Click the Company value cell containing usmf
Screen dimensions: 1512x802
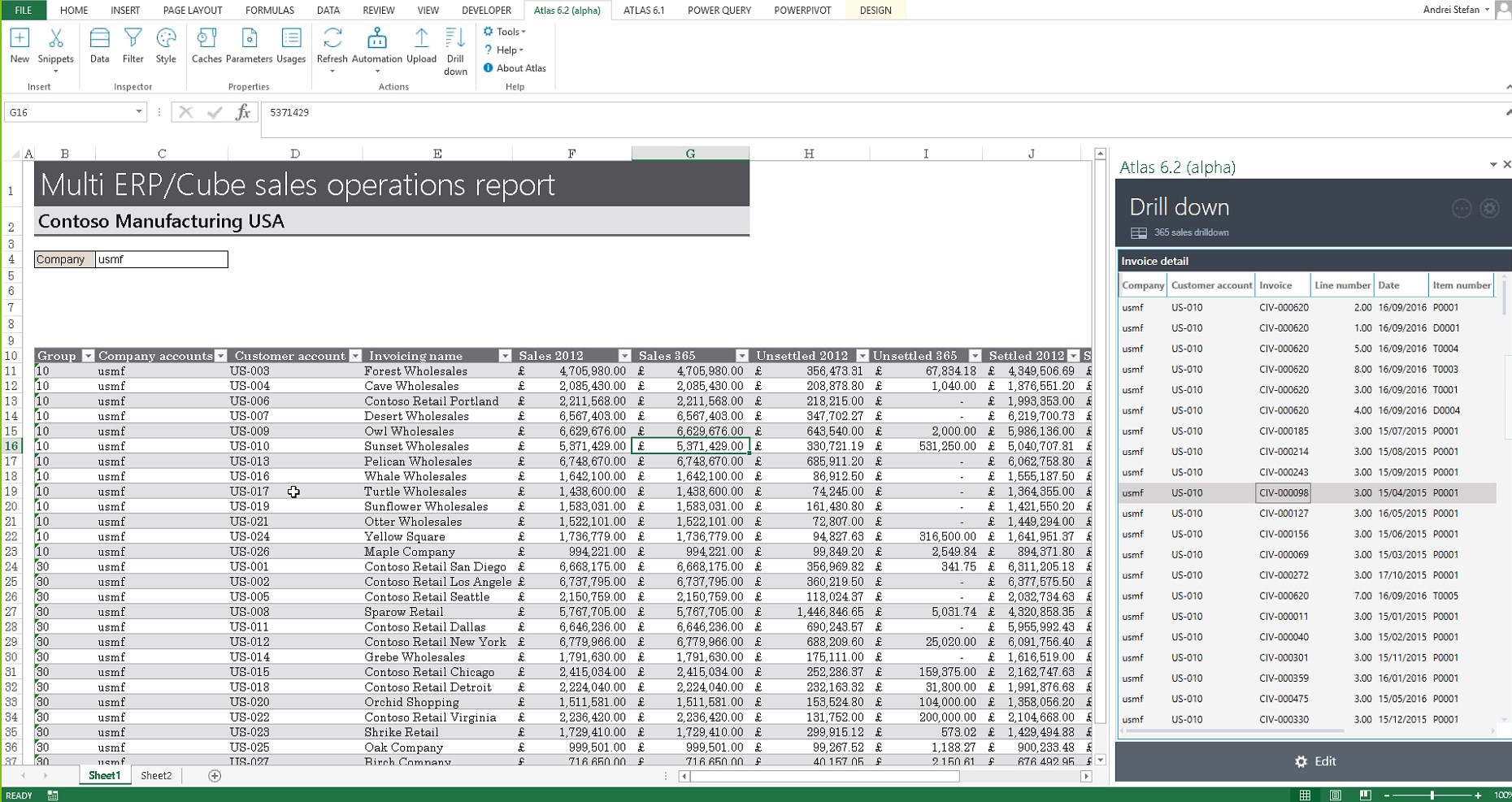162,259
